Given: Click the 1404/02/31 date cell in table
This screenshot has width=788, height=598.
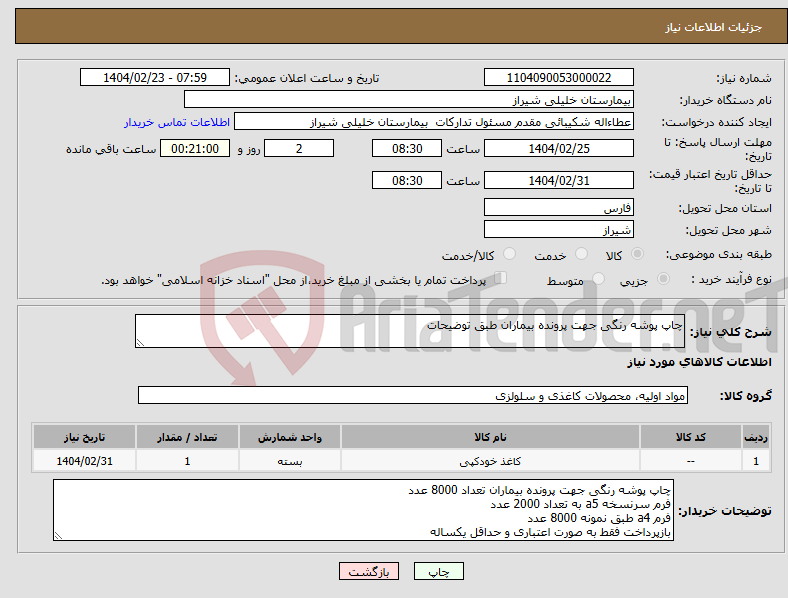Looking at the screenshot, I should click(84, 461).
